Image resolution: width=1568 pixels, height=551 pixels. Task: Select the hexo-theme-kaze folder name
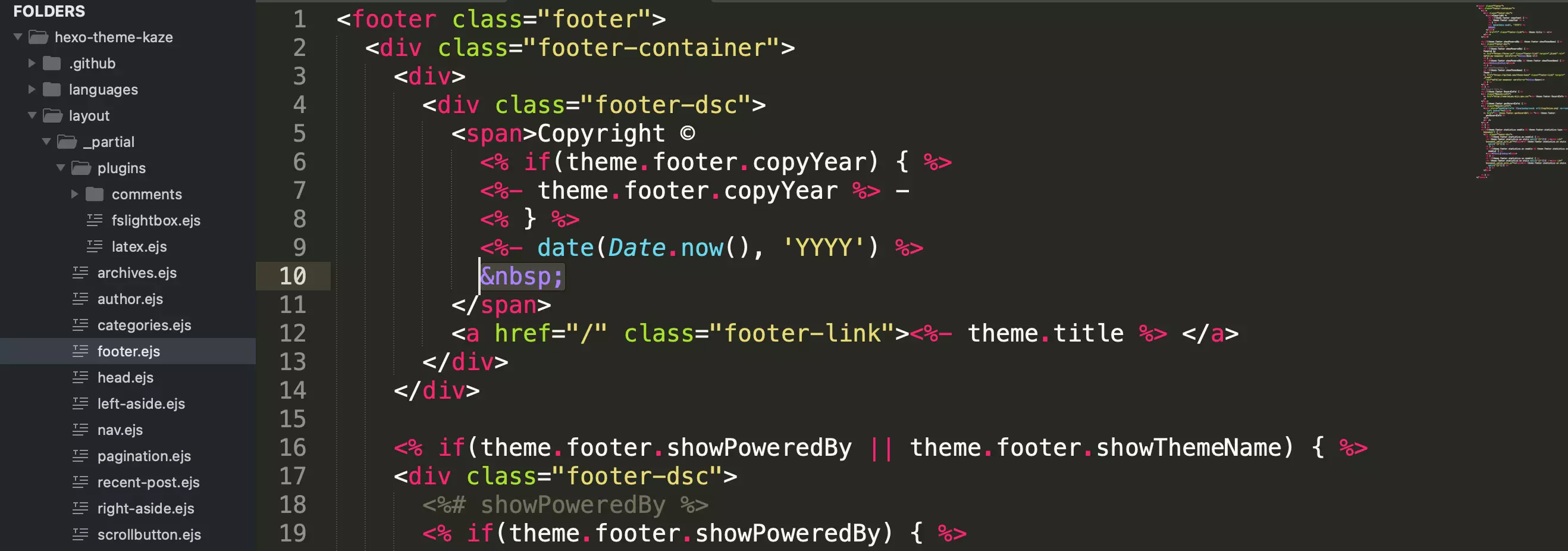point(114,37)
